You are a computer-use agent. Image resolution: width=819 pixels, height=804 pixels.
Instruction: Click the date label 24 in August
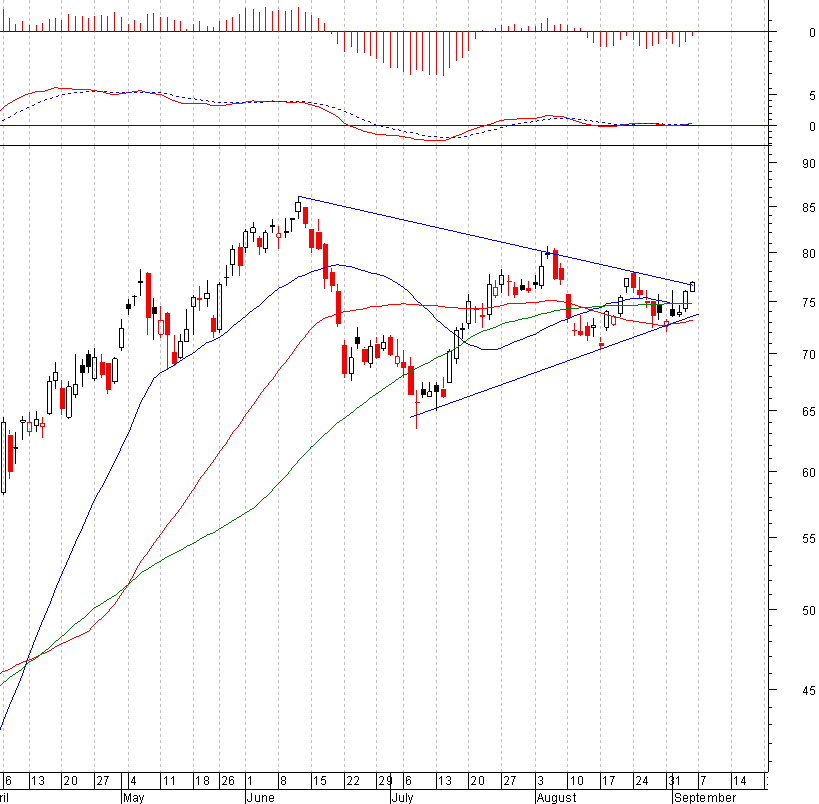click(x=641, y=781)
